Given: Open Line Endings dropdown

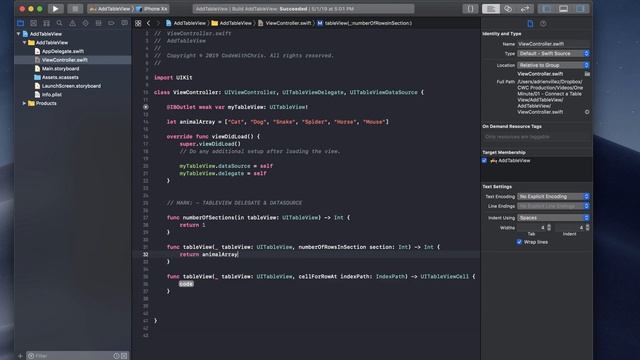Looking at the screenshot, I should [553, 206].
